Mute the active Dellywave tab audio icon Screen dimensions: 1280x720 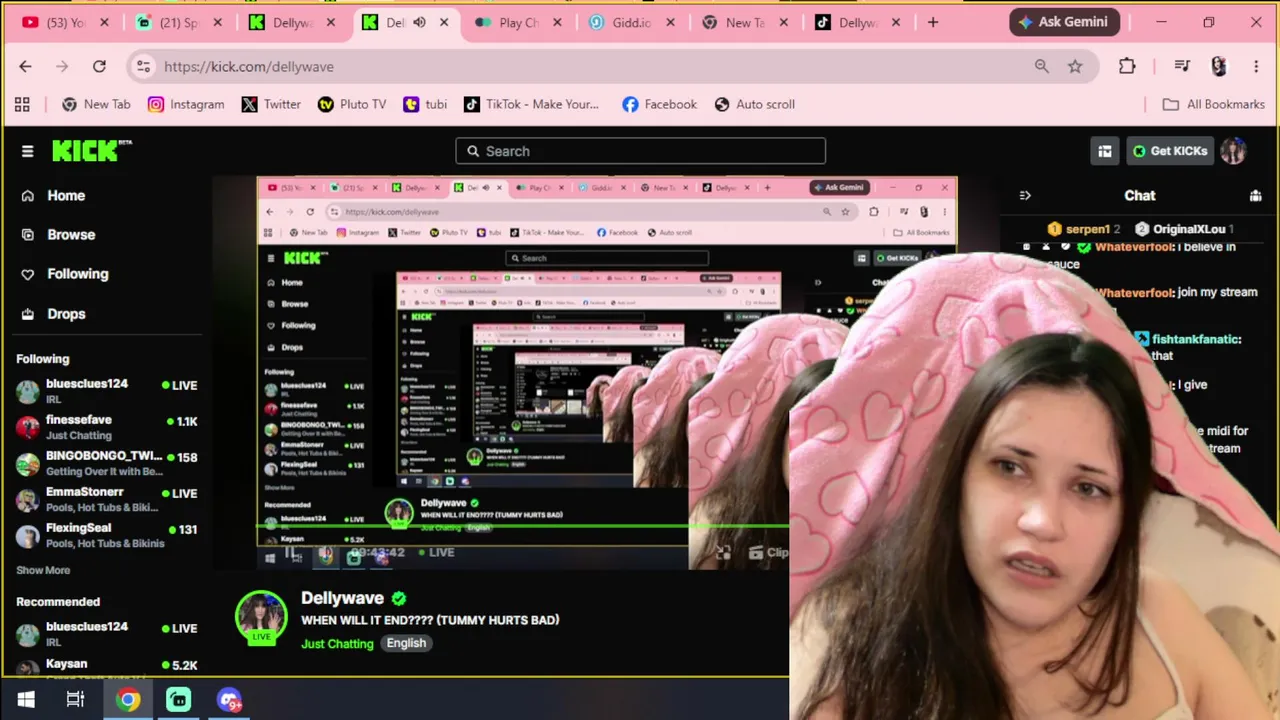[420, 22]
